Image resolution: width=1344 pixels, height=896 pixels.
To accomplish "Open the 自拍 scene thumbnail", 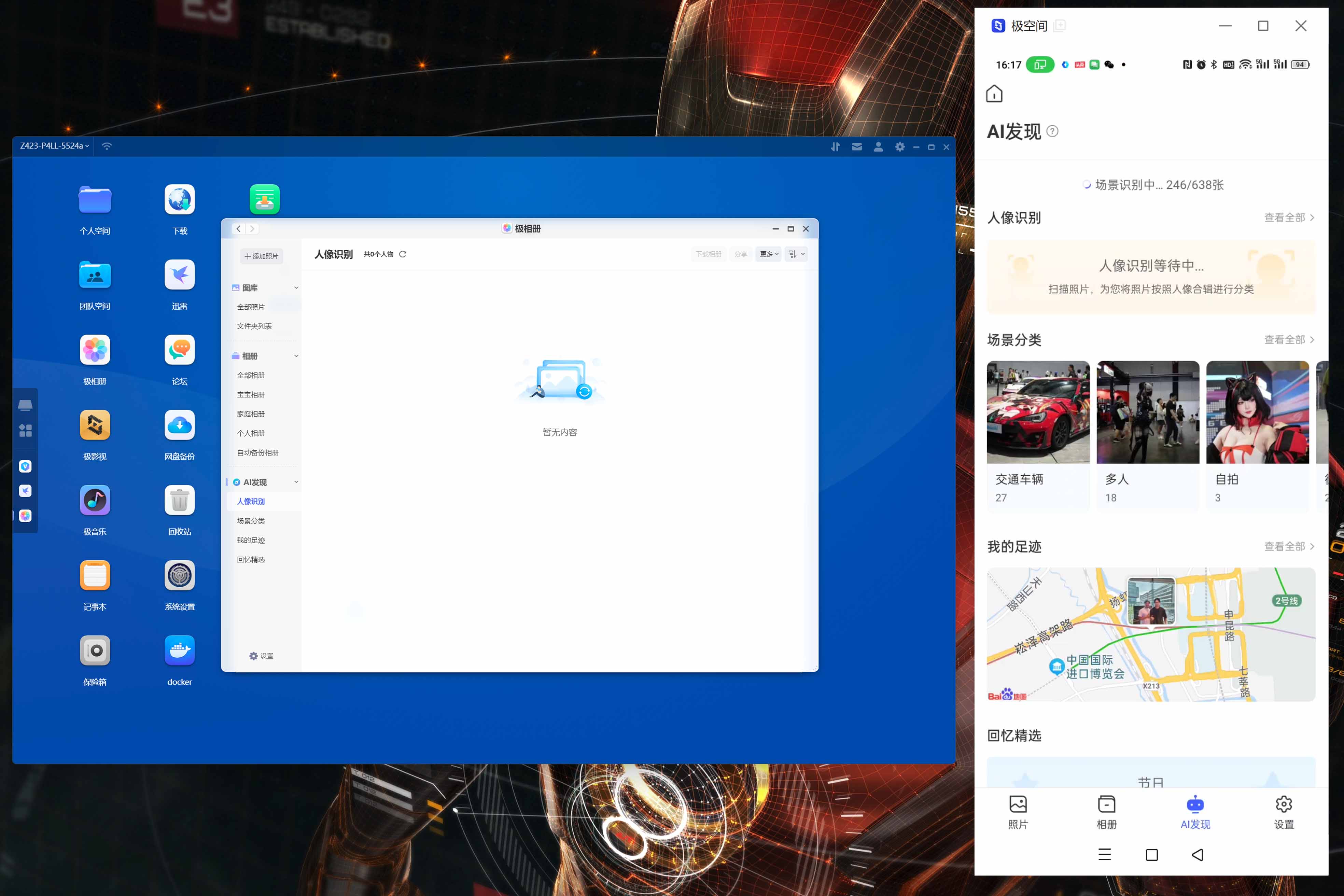I will [1258, 412].
